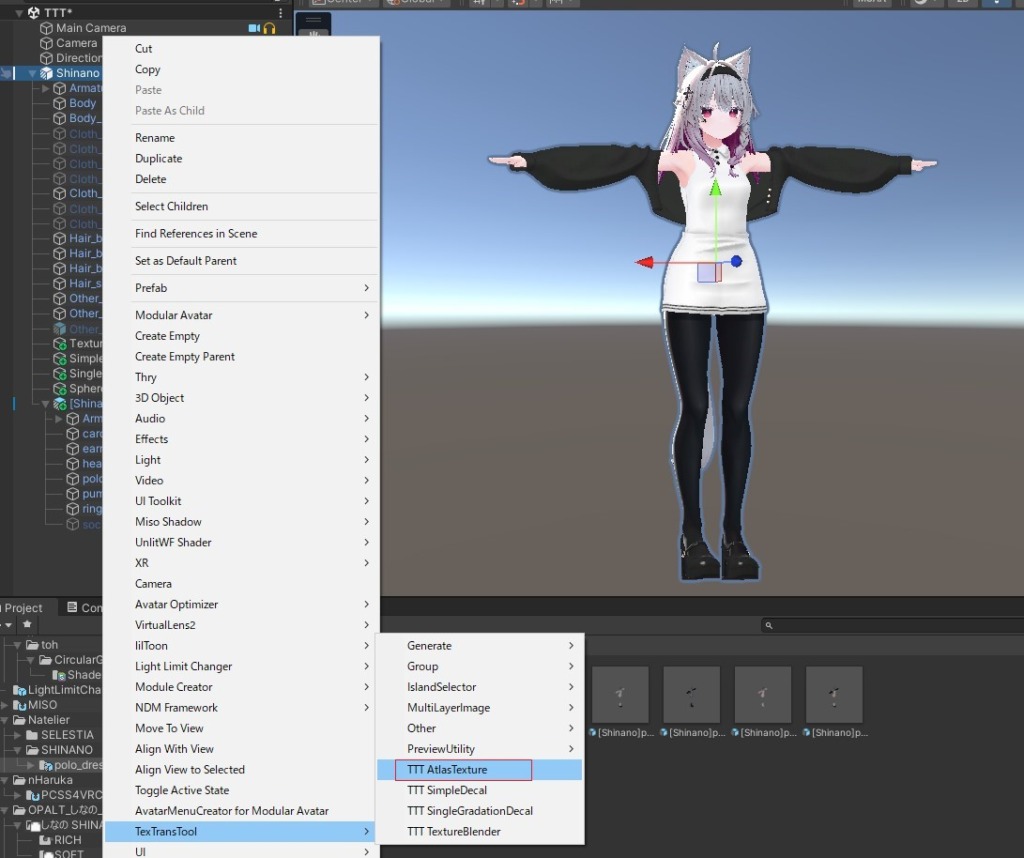Click the yellow headphones icon on Main Camera row
The image size is (1024, 858).
[x=269, y=28]
